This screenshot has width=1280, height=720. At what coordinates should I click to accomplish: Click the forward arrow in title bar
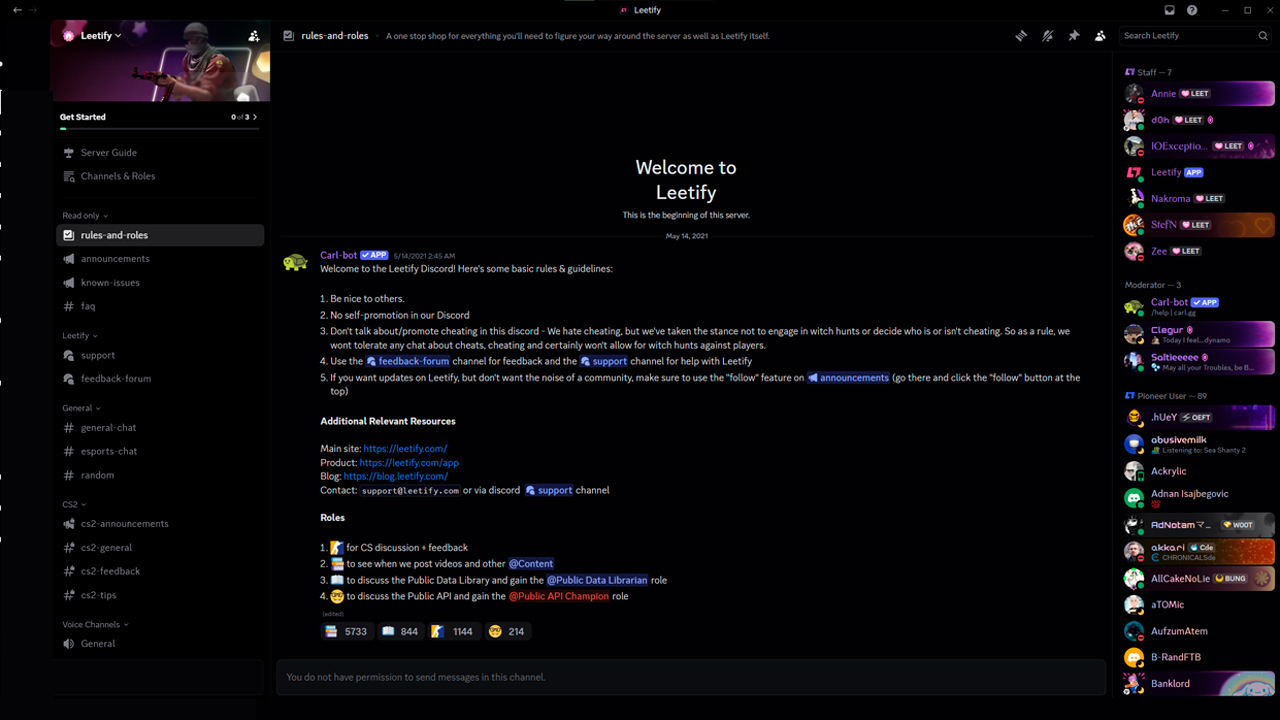(x=33, y=10)
